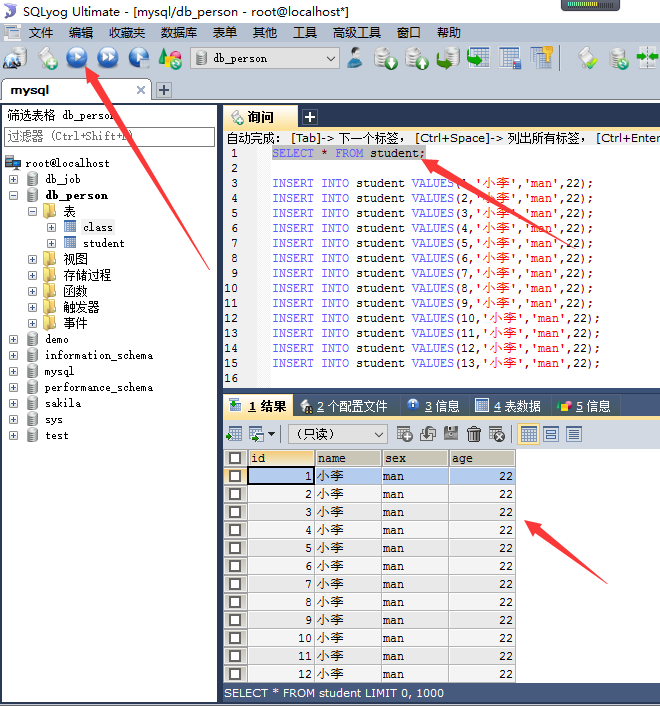Open the 文件 menu
This screenshot has width=660, height=706.
coord(41,33)
